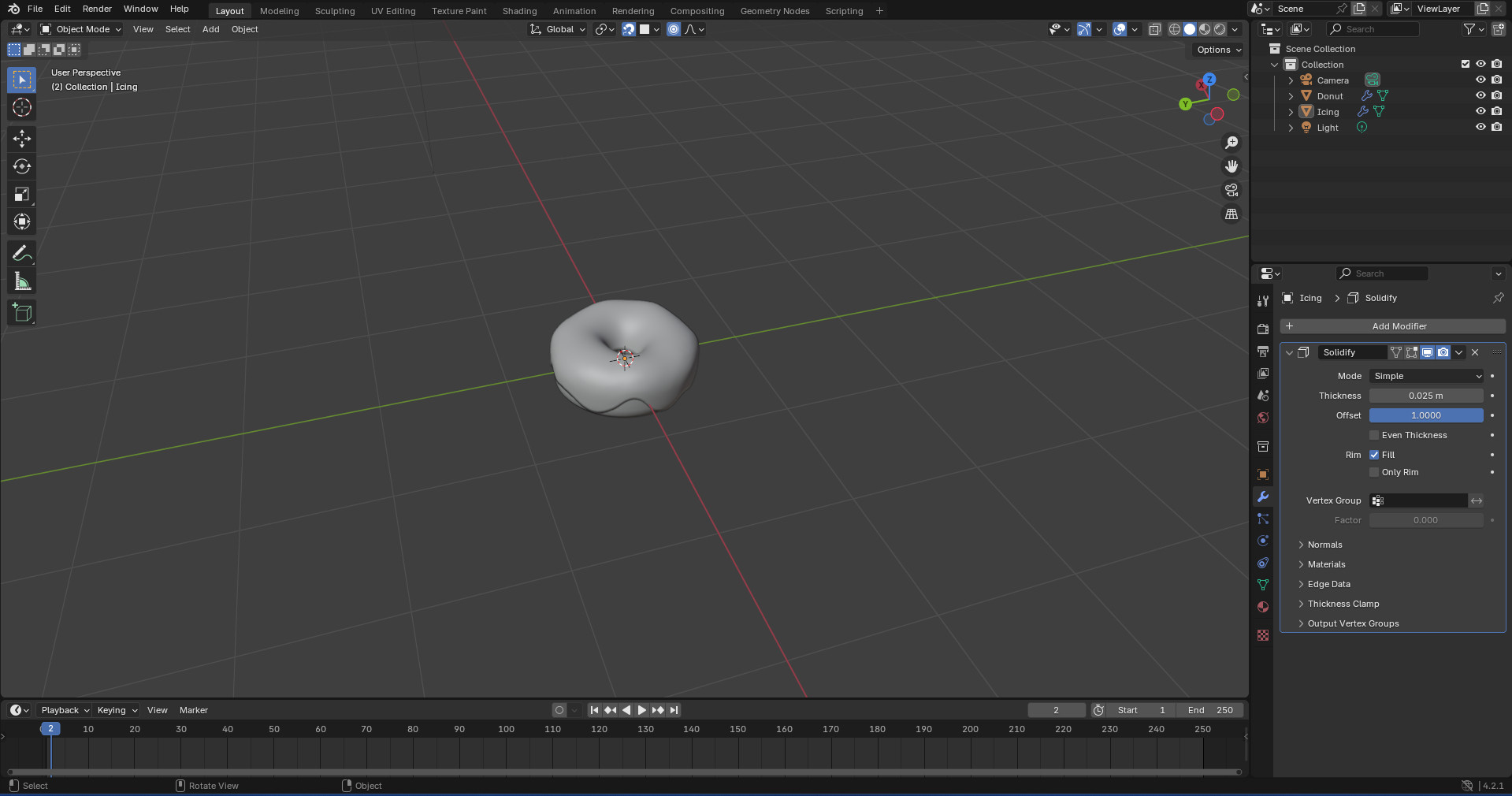Activate the Move tool
The image size is (1512, 796).
22,139
